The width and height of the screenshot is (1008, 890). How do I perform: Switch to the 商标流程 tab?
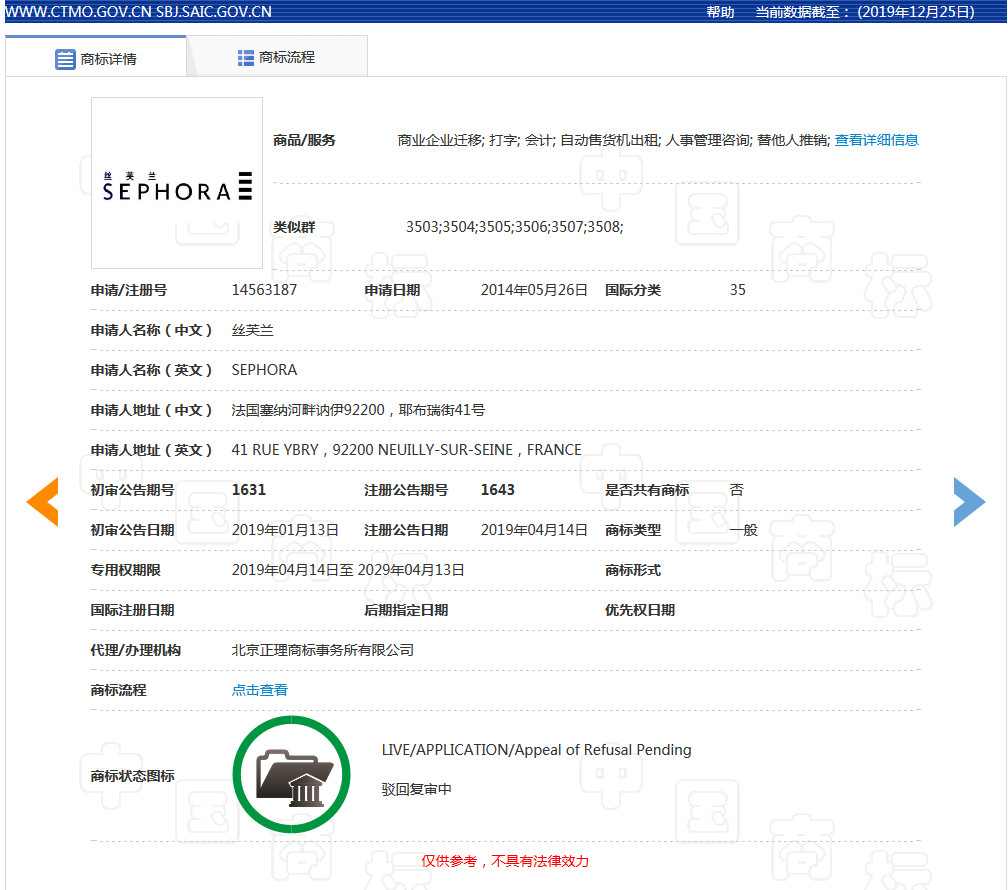point(277,57)
